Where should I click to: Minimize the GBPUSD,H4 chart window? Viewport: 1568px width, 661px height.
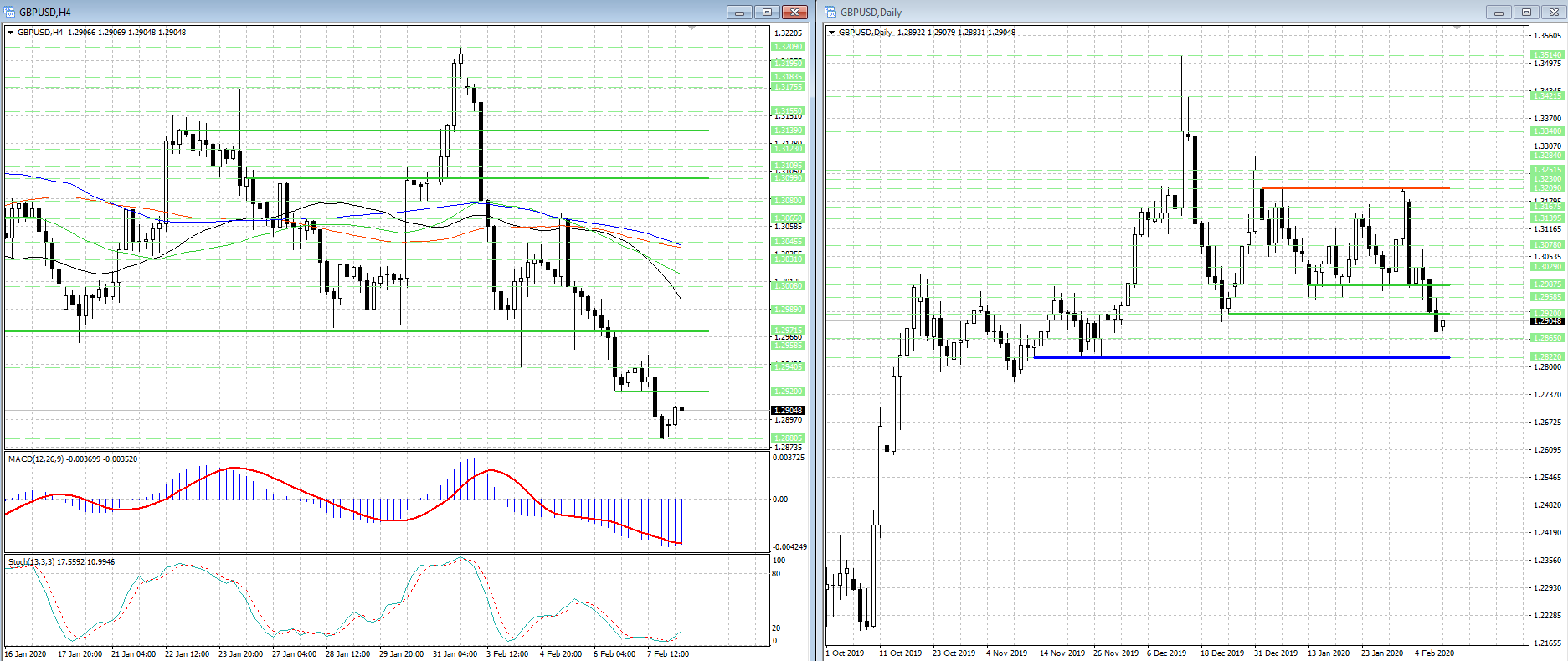739,12
